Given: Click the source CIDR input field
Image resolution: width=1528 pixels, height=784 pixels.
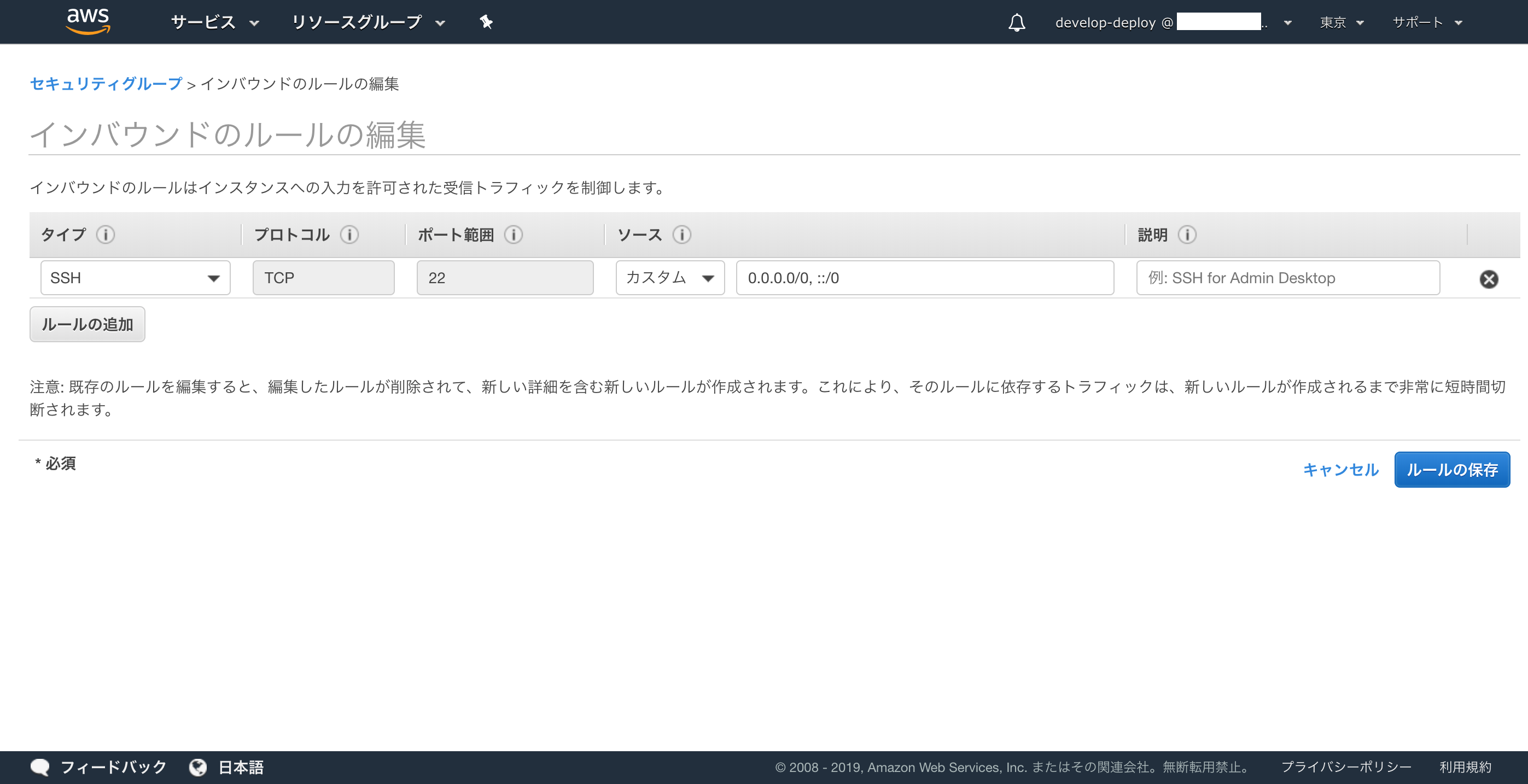Looking at the screenshot, I should point(924,278).
